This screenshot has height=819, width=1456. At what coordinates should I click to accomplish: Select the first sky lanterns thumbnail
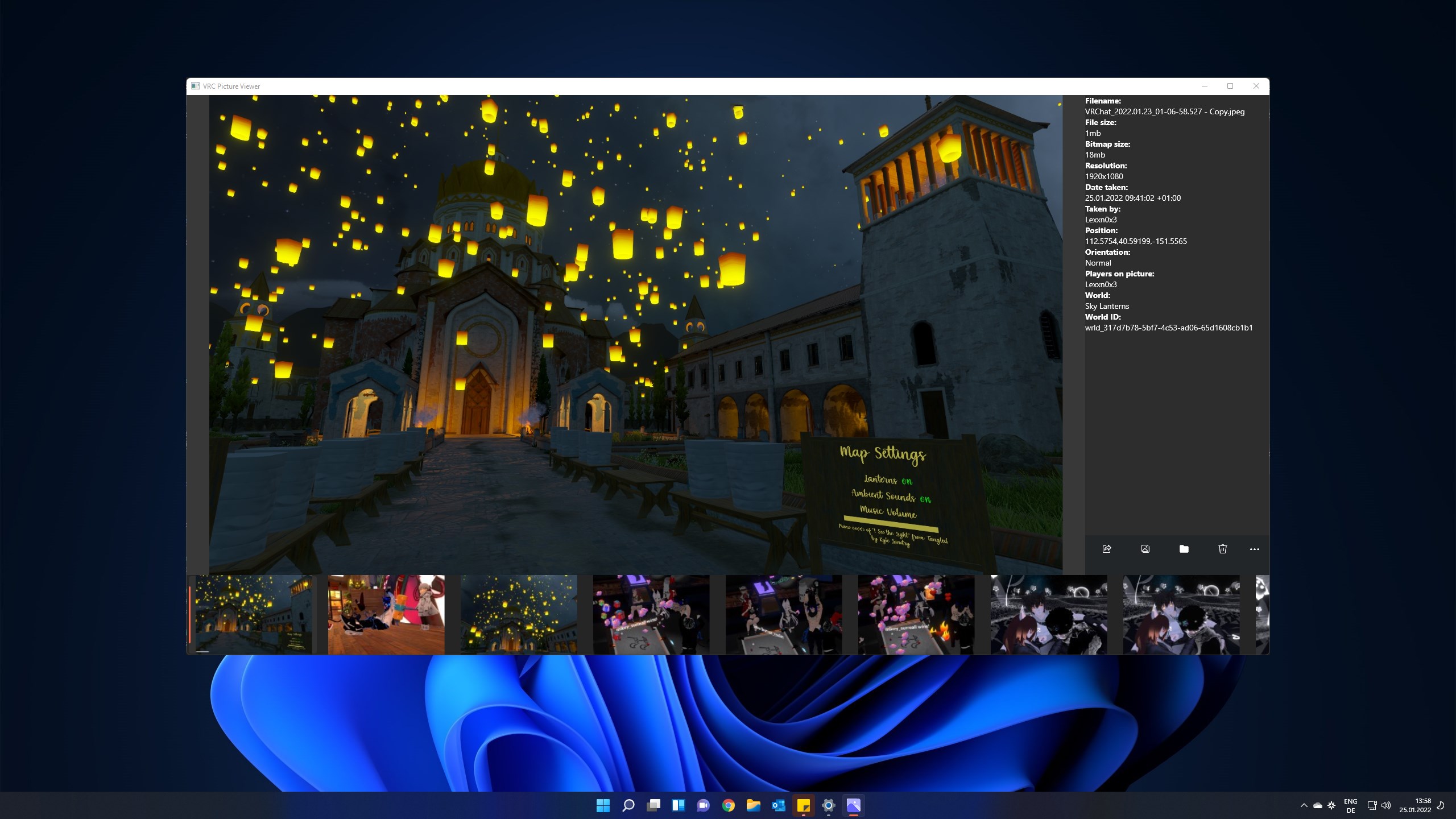click(254, 614)
